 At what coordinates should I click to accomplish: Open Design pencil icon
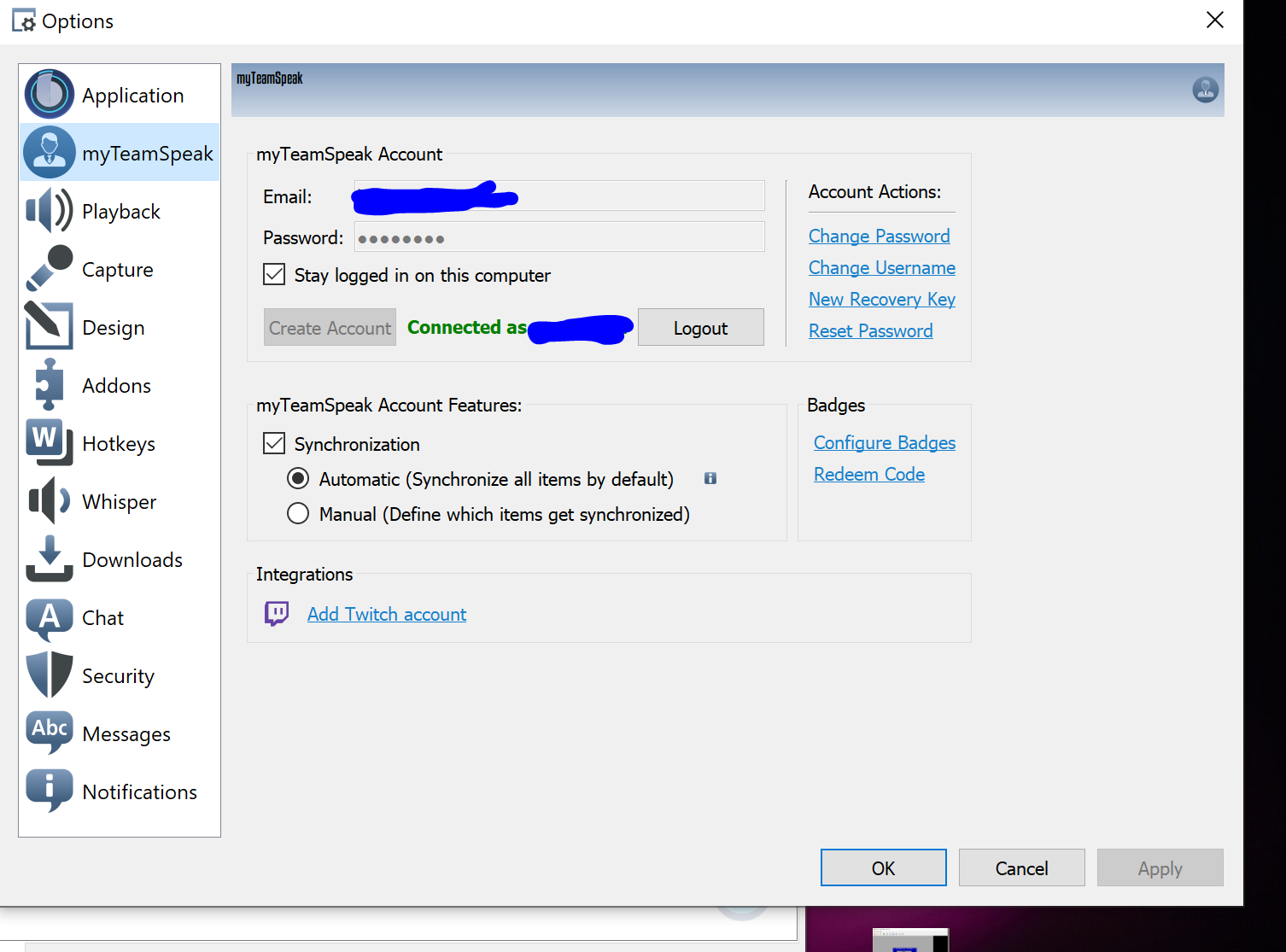click(50, 327)
